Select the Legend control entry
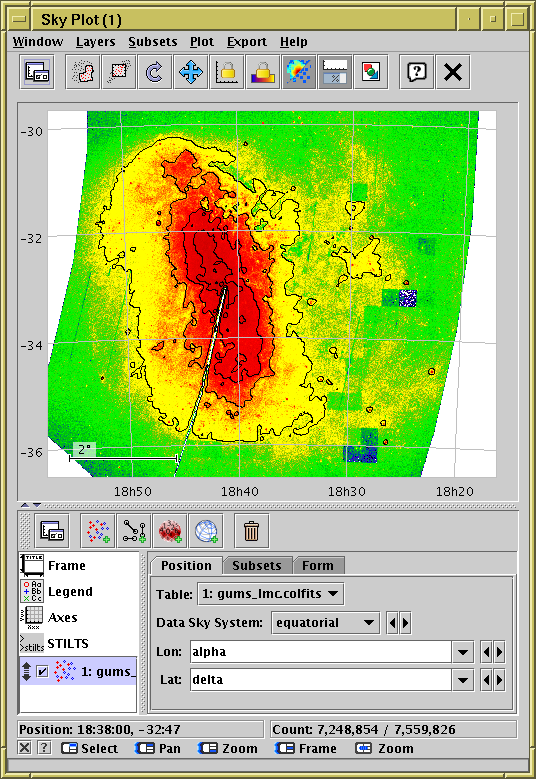536x779 pixels. click(x=78, y=591)
